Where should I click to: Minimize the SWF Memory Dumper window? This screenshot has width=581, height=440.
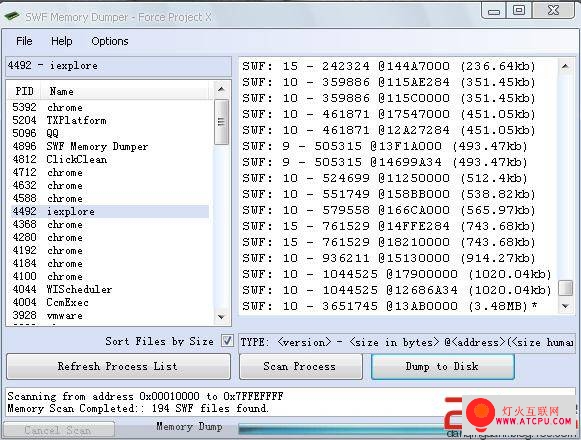(494, 10)
